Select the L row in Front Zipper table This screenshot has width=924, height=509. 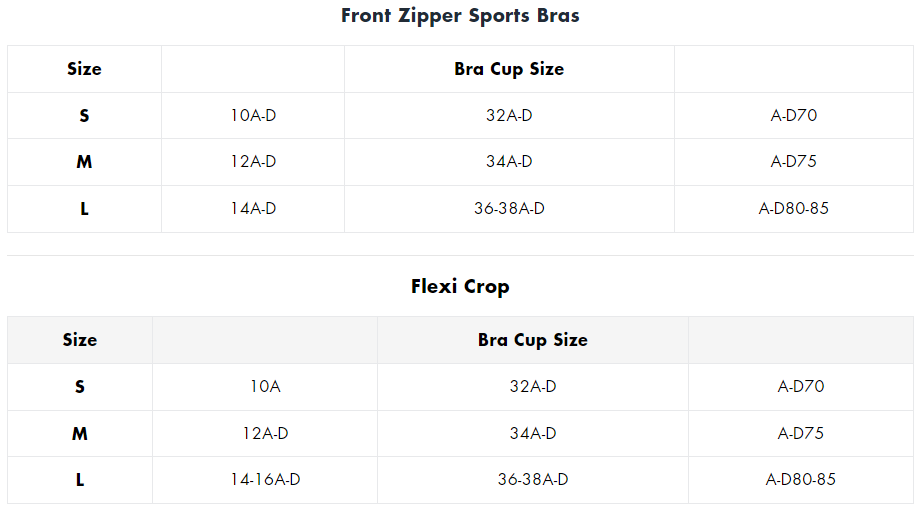[460, 209]
